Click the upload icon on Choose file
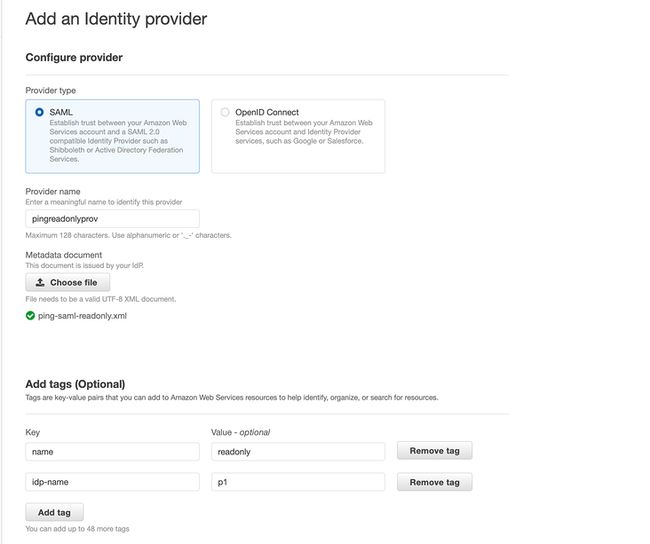Viewport: 650px width, 544px height. tap(40, 282)
